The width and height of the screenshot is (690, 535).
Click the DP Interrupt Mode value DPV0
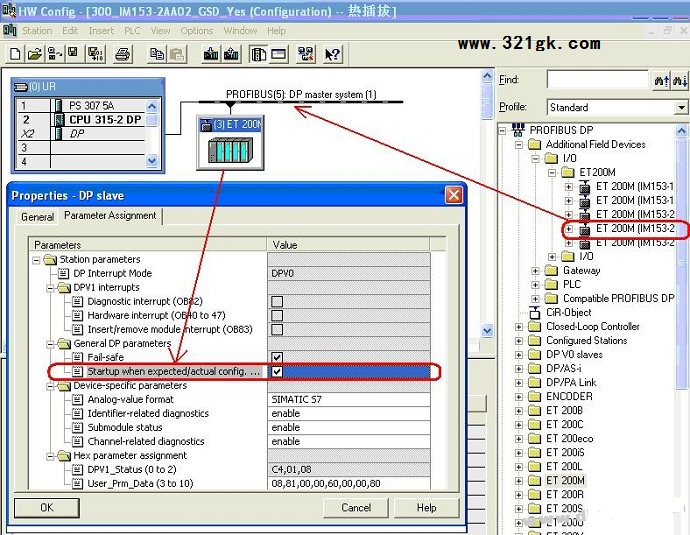349,274
